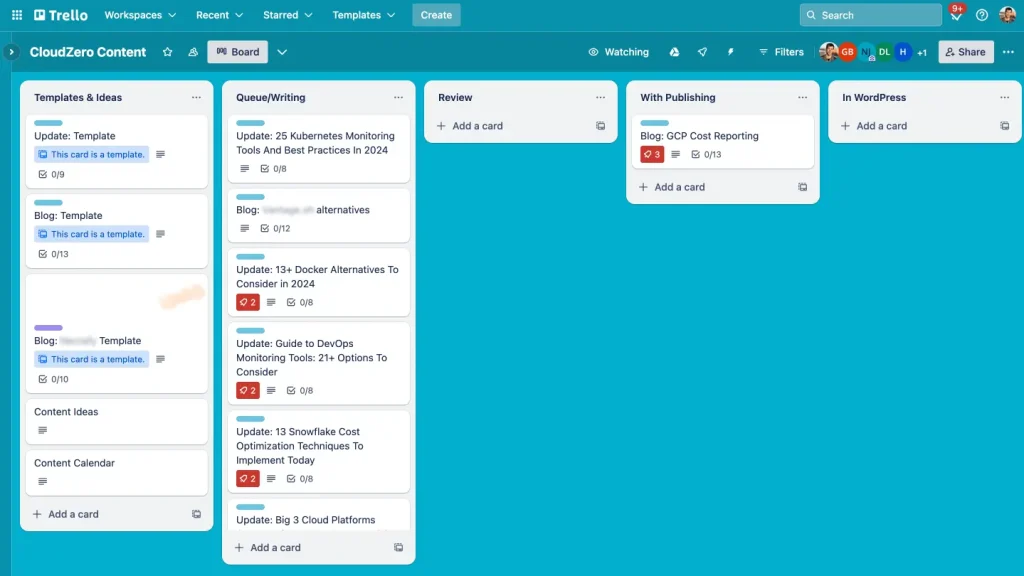Image resolution: width=1024 pixels, height=576 pixels.
Task: Open the Google Drive power-up icon
Action: 674,51
